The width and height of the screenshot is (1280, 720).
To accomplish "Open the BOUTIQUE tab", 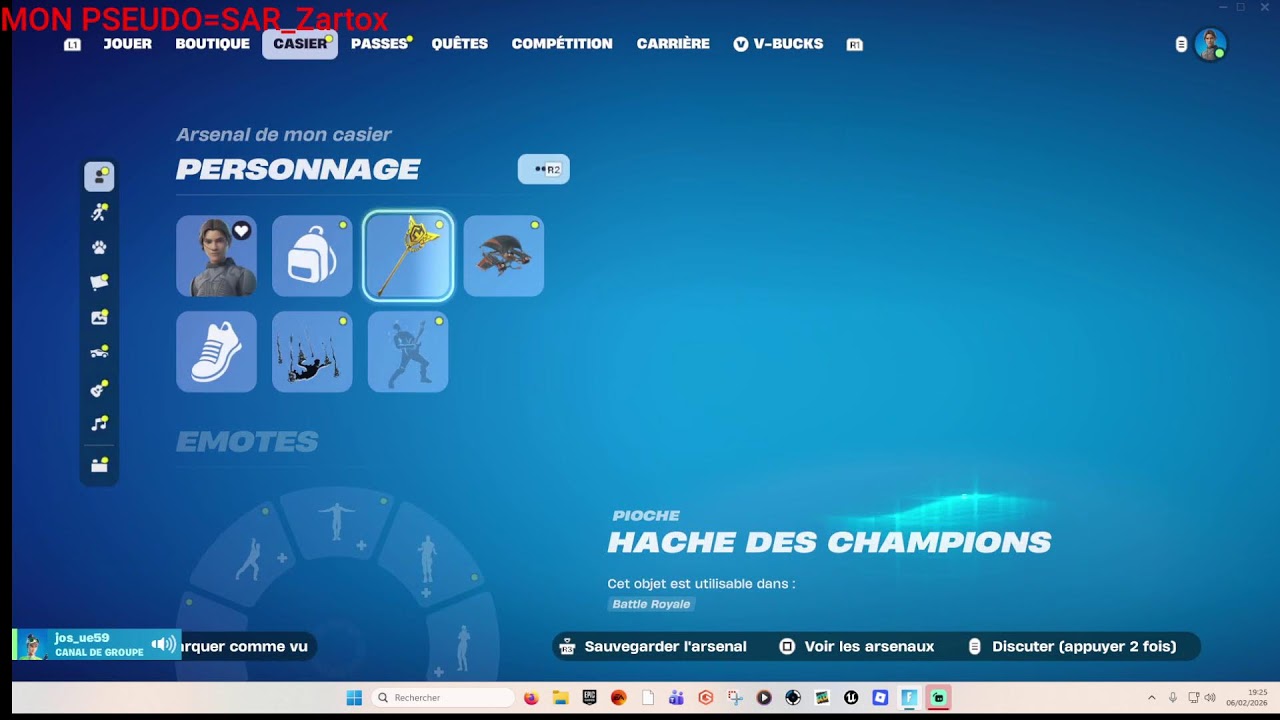I will 213,44.
